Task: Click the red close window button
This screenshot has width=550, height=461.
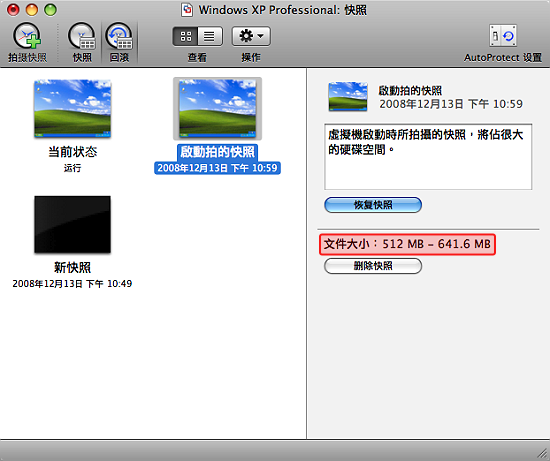Action: pyautogui.click(x=13, y=10)
